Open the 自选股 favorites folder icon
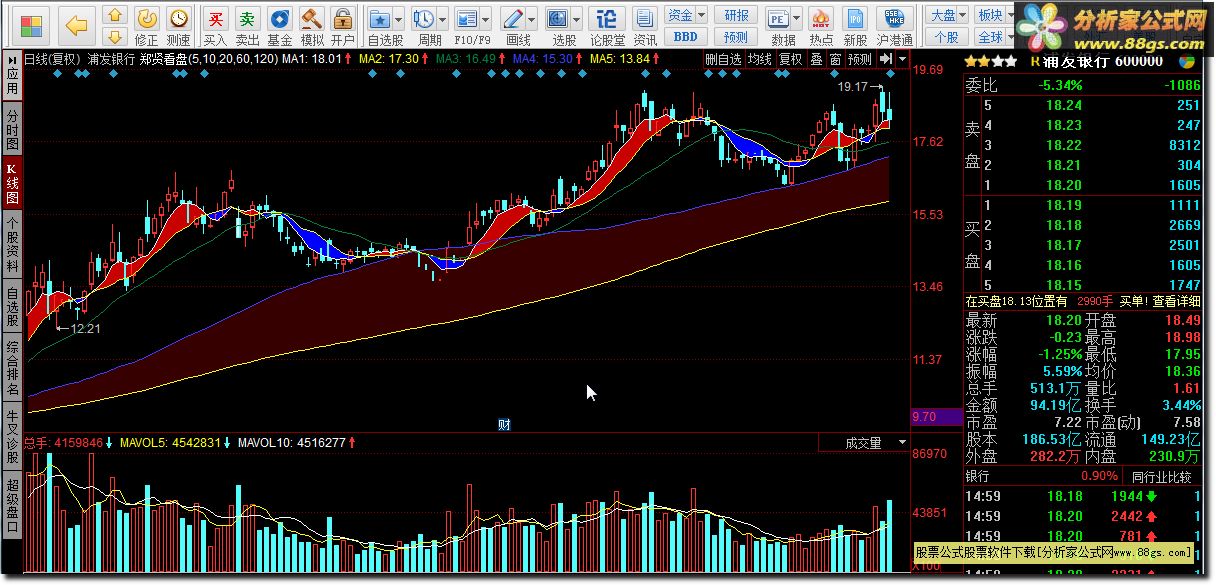Image resolution: width=1216 pixels, height=585 pixels. [x=380, y=19]
